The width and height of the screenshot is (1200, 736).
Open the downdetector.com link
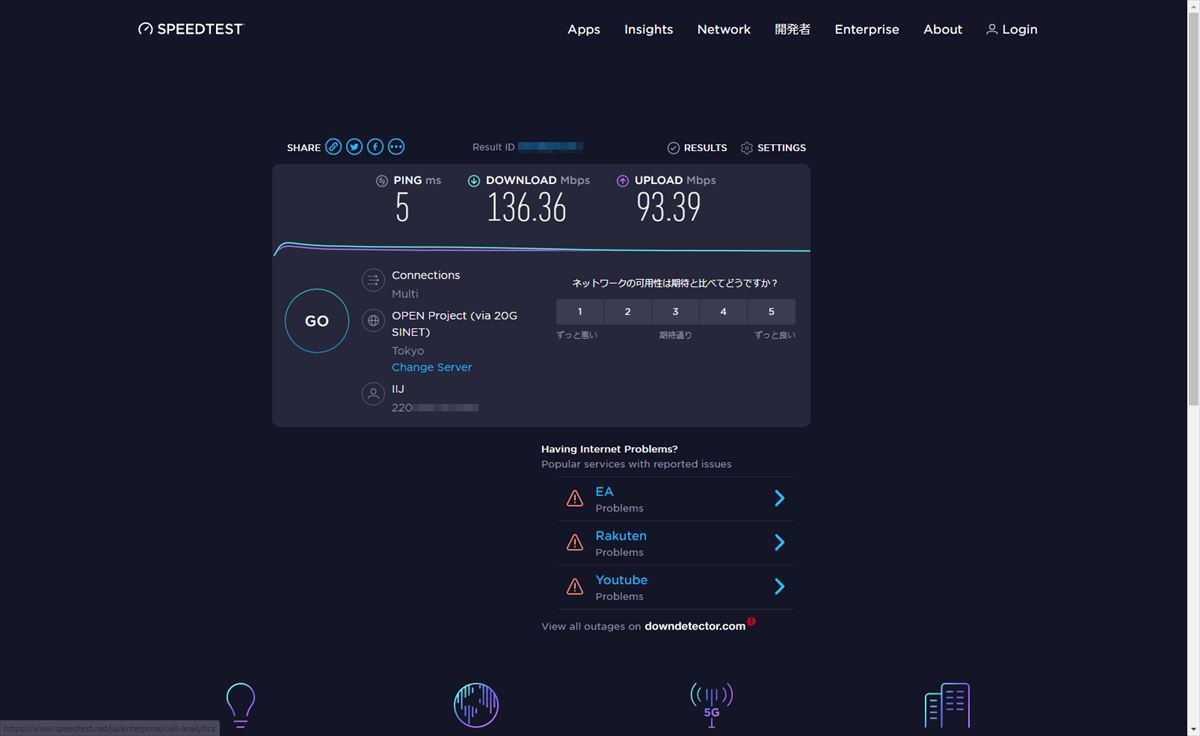[695, 626]
